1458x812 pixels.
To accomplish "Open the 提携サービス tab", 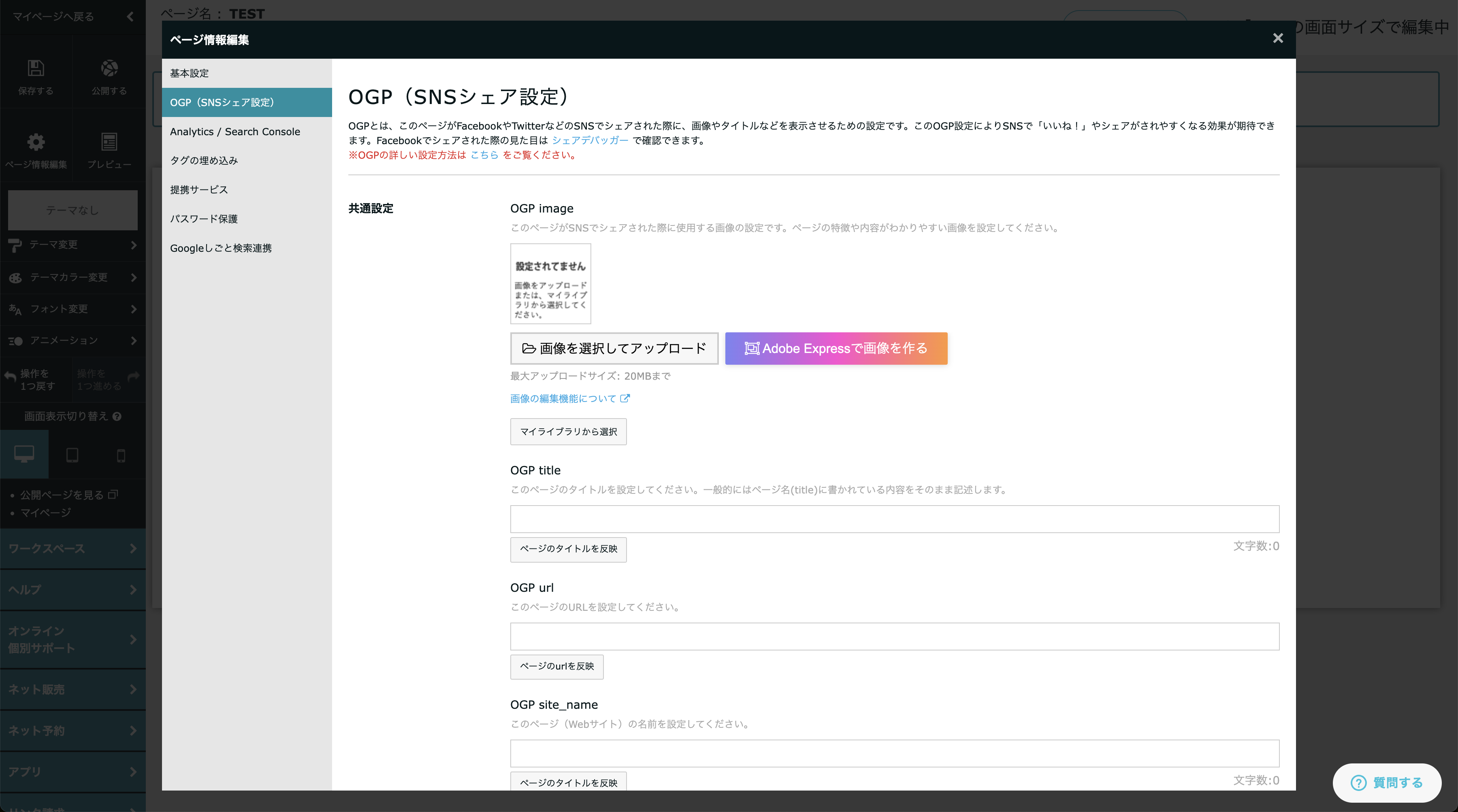I will pyautogui.click(x=247, y=189).
